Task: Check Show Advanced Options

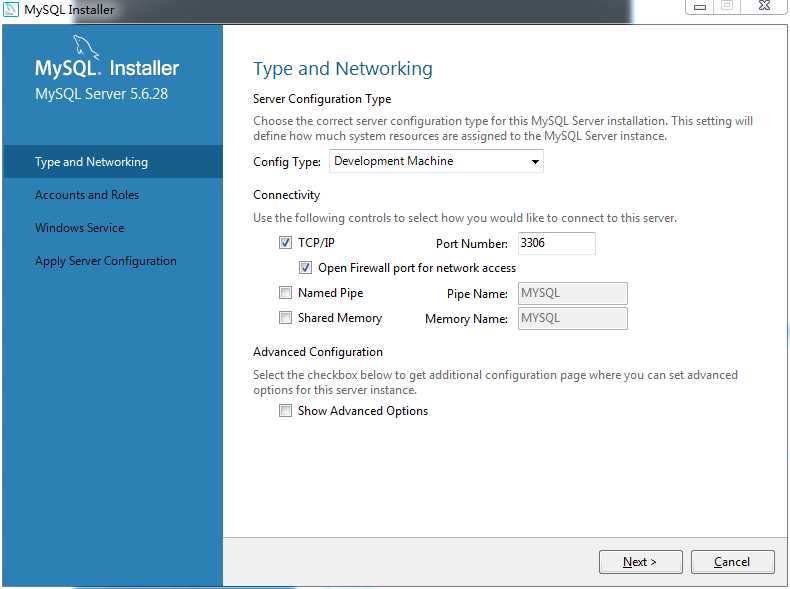Action: (285, 411)
